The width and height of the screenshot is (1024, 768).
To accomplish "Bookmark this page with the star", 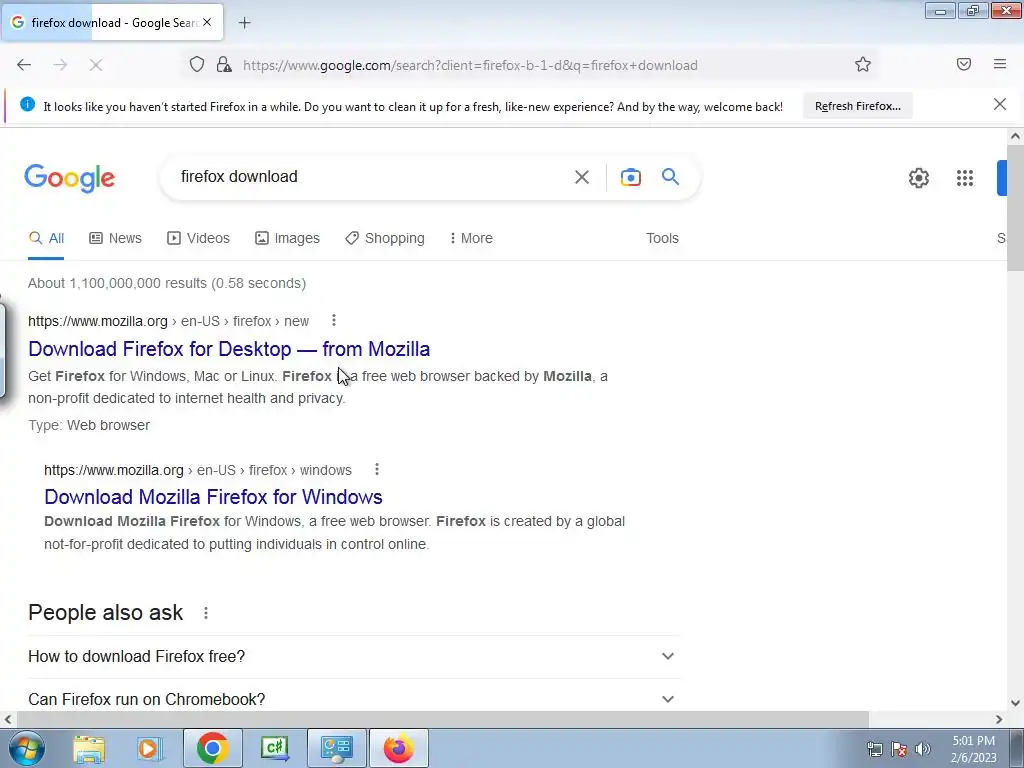I will point(863,64).
